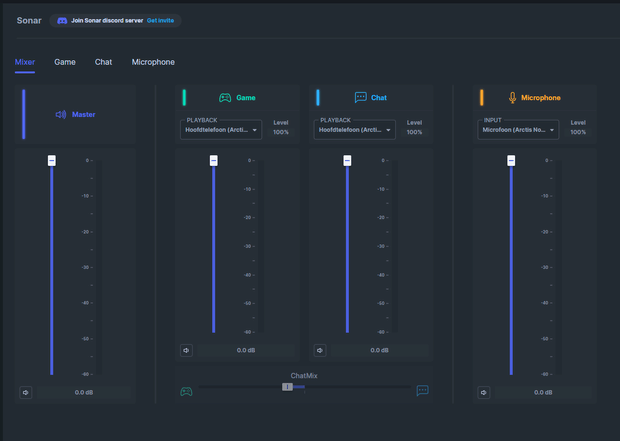Open the Microphone input device dropdown
The width and height of the screenshot is (620, 441).
pos(518,130)
